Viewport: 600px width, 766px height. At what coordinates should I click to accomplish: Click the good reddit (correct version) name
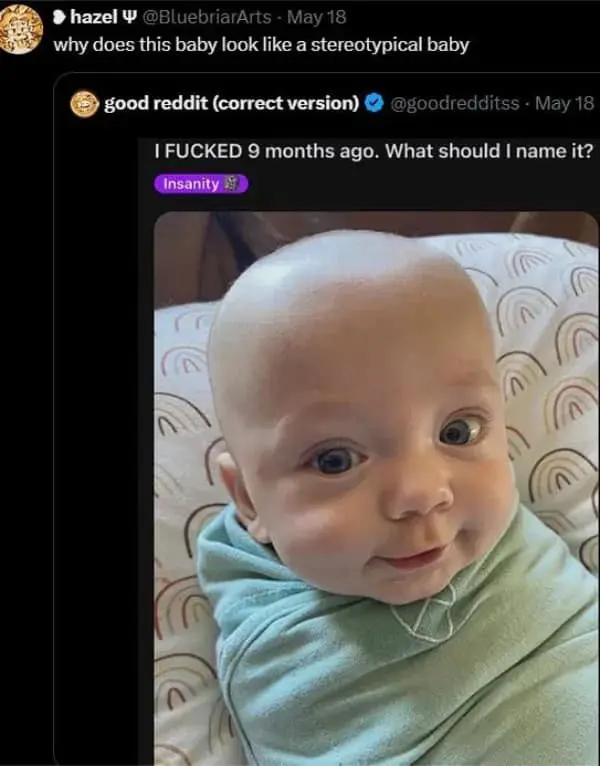[232, 103]
